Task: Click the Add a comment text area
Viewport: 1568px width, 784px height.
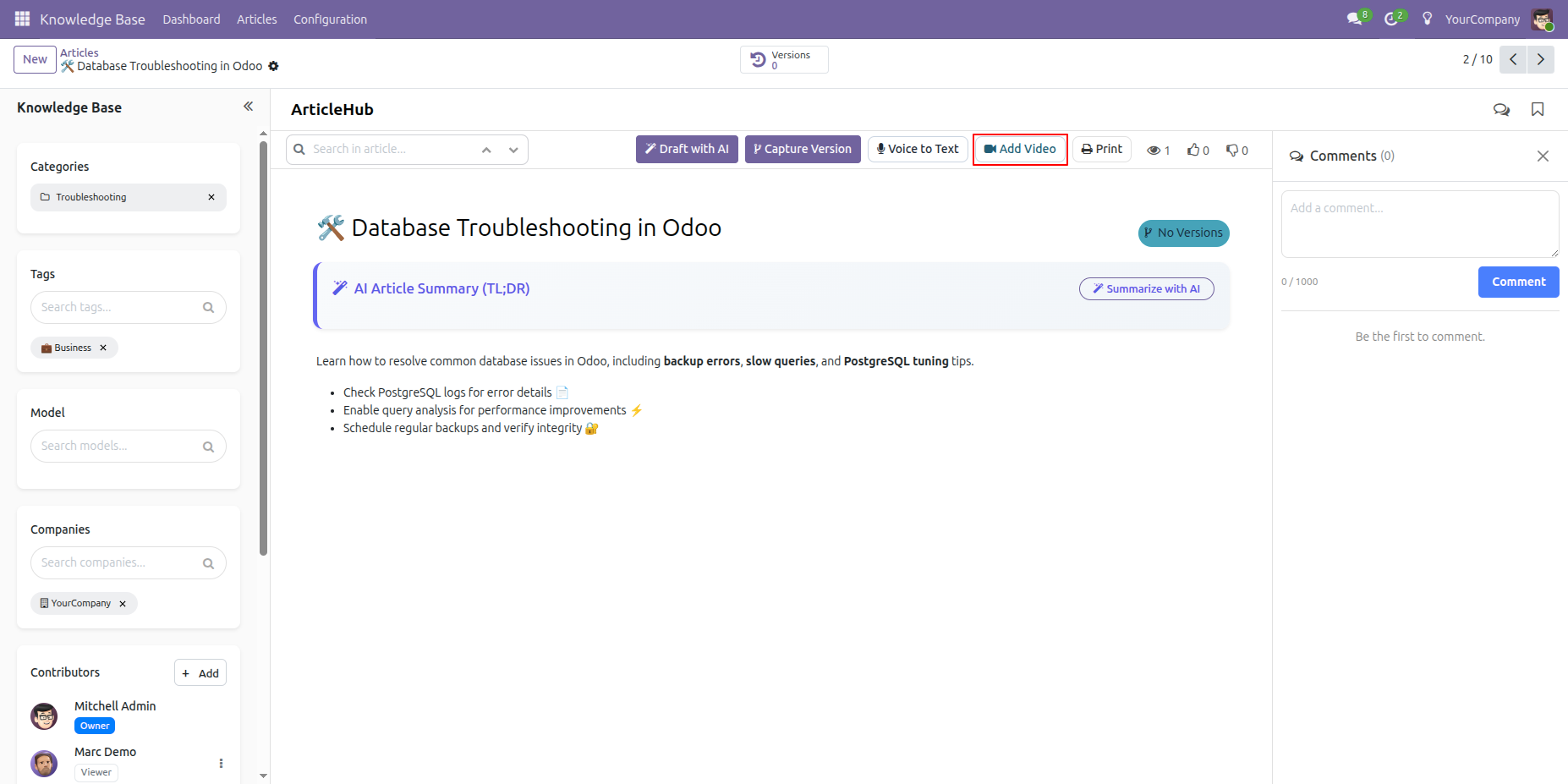Action: tap(1420, 224)
